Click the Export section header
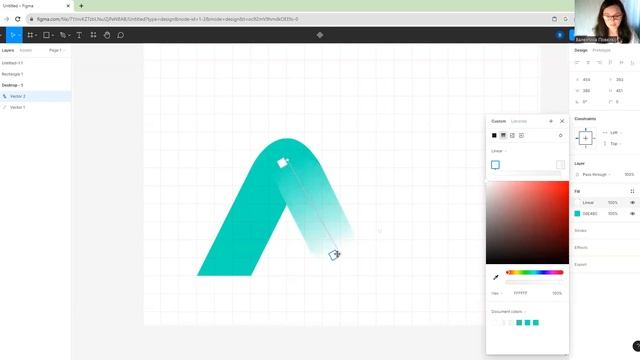 (580, 264)
